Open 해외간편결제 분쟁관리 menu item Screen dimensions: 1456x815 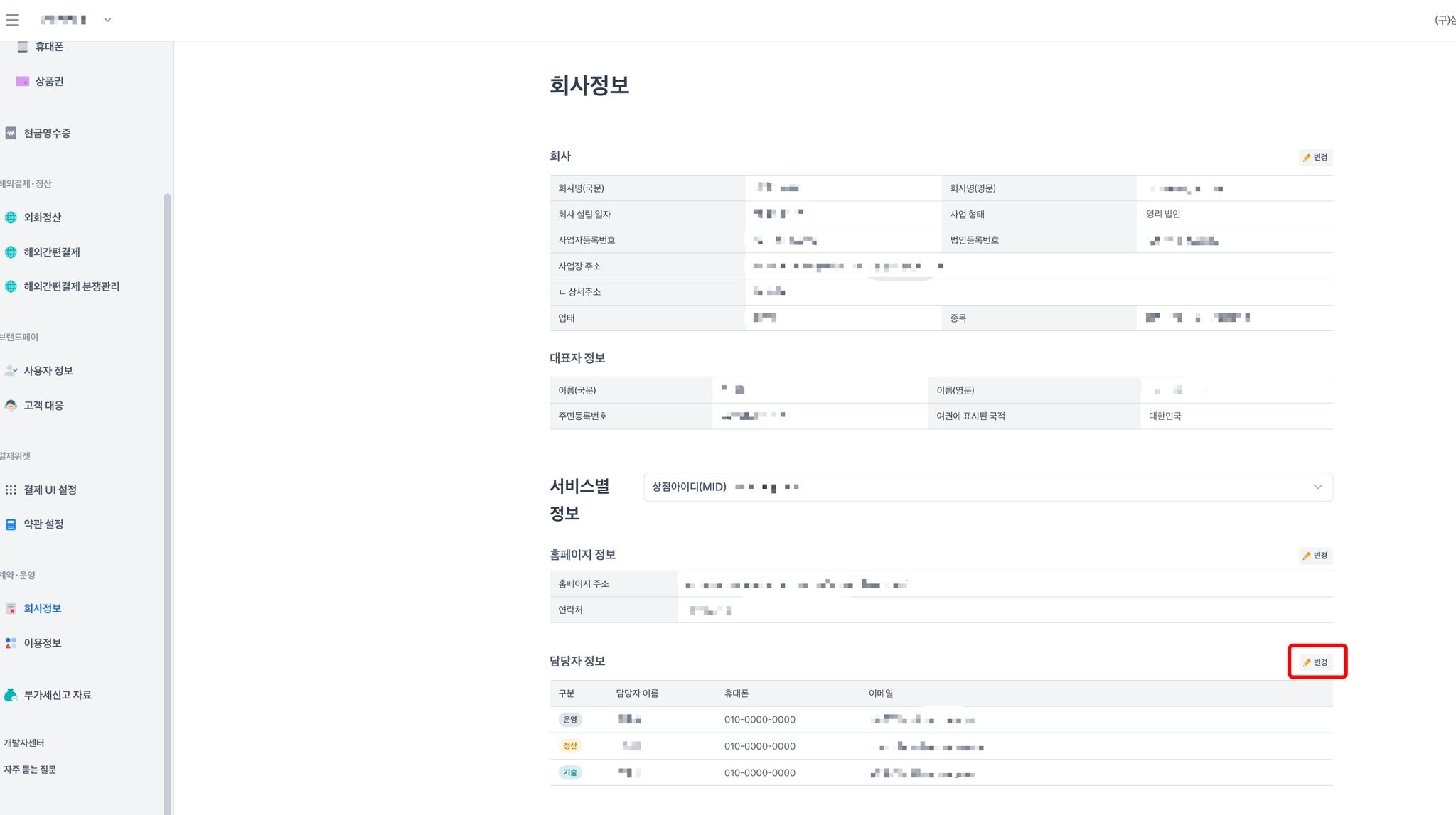point(71,286)
